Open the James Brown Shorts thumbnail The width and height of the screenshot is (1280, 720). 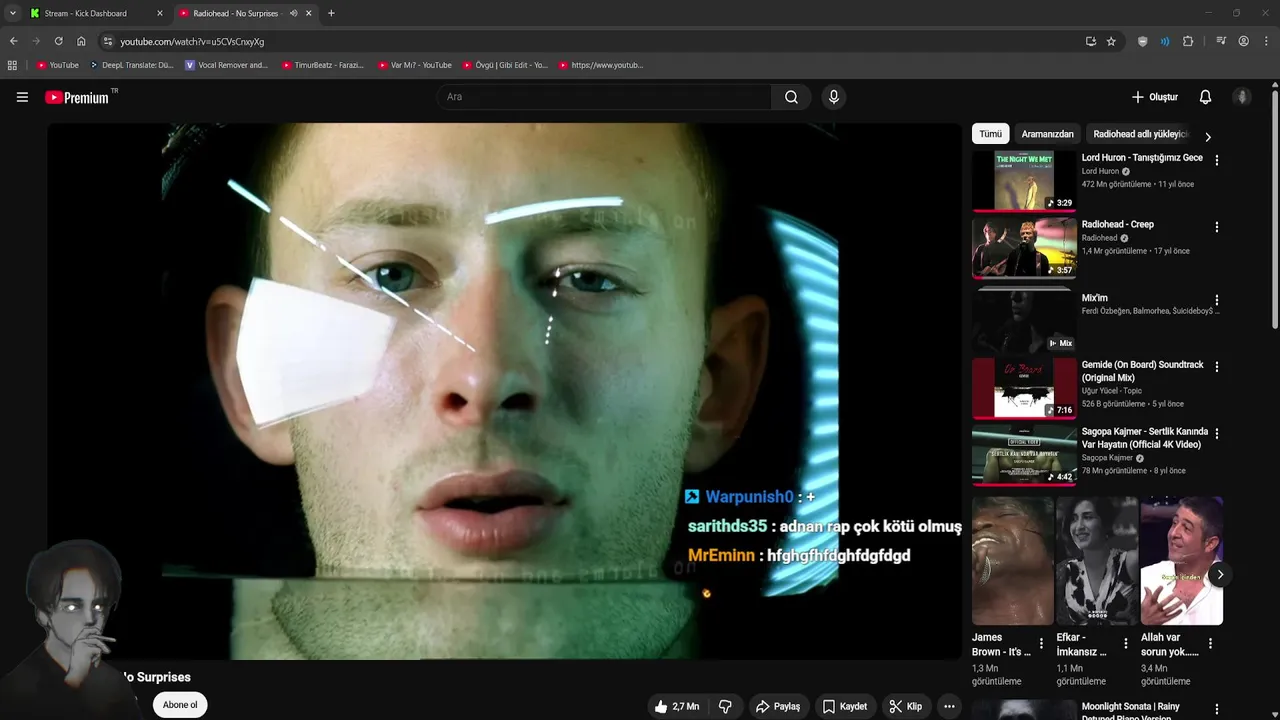pos(1013,561)
